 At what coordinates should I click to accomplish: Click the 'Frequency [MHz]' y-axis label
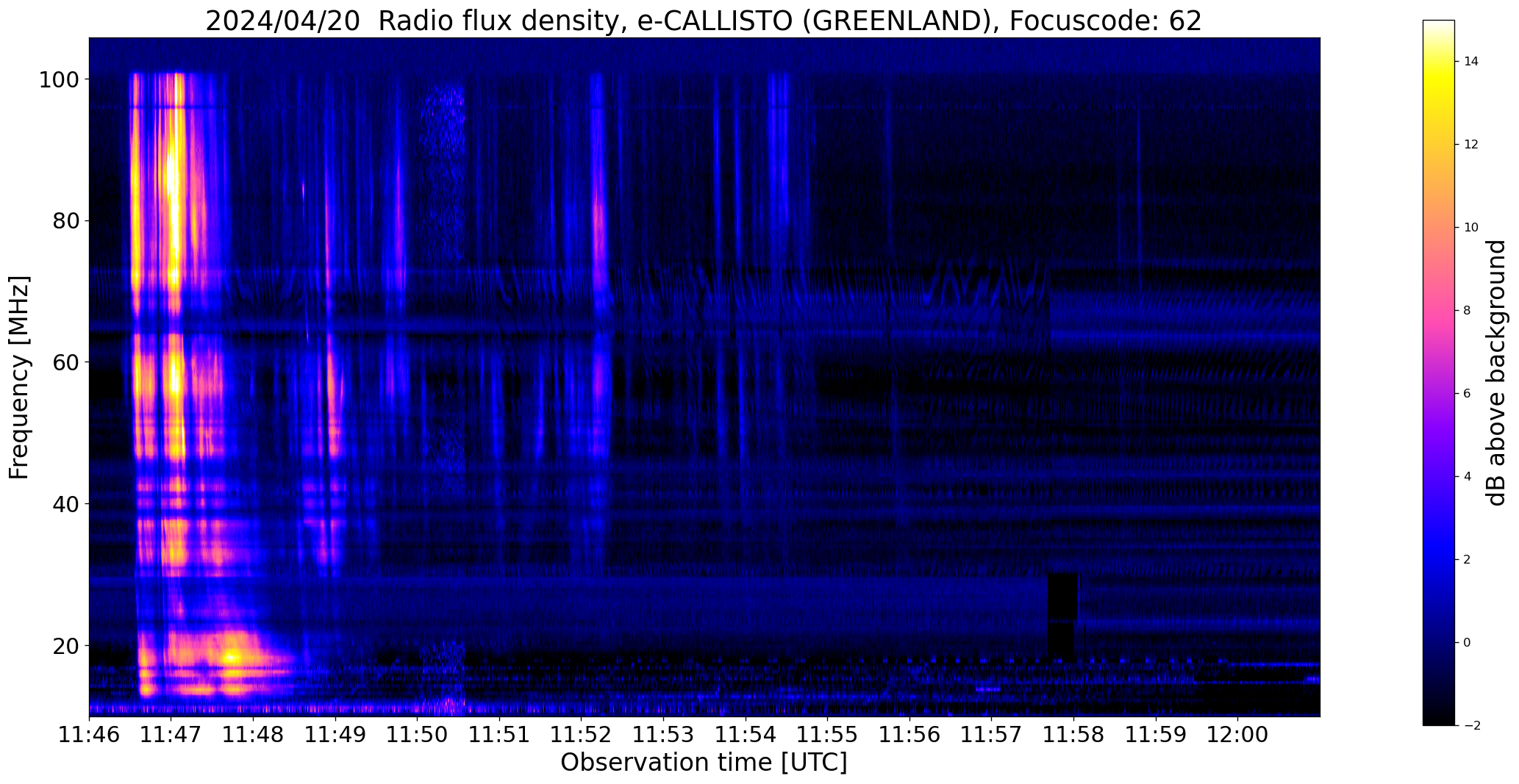coord(20,377)
